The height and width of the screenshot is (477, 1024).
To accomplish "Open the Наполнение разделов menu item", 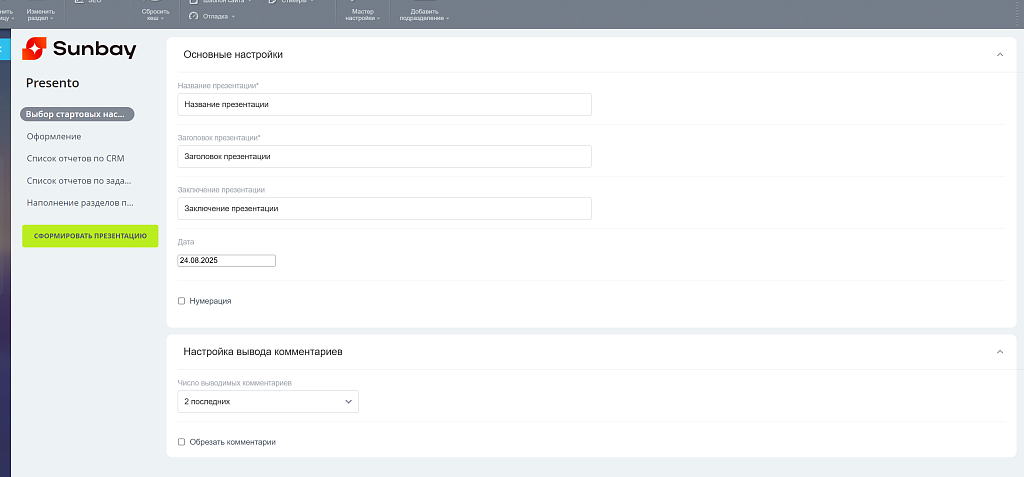I will (80, 202).
